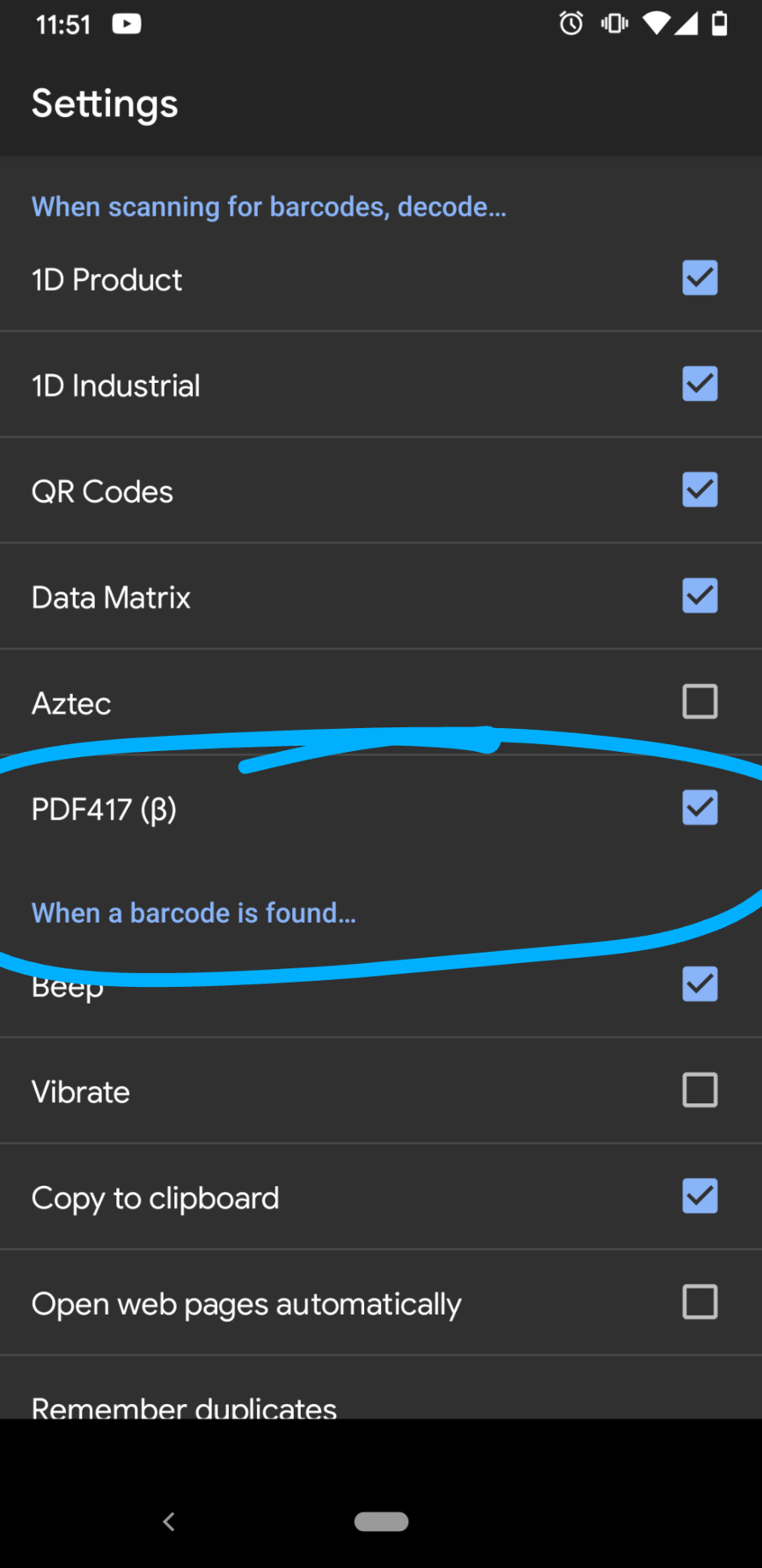Disable 1D Industrial barcode decoding

click(x=700, y=385)
